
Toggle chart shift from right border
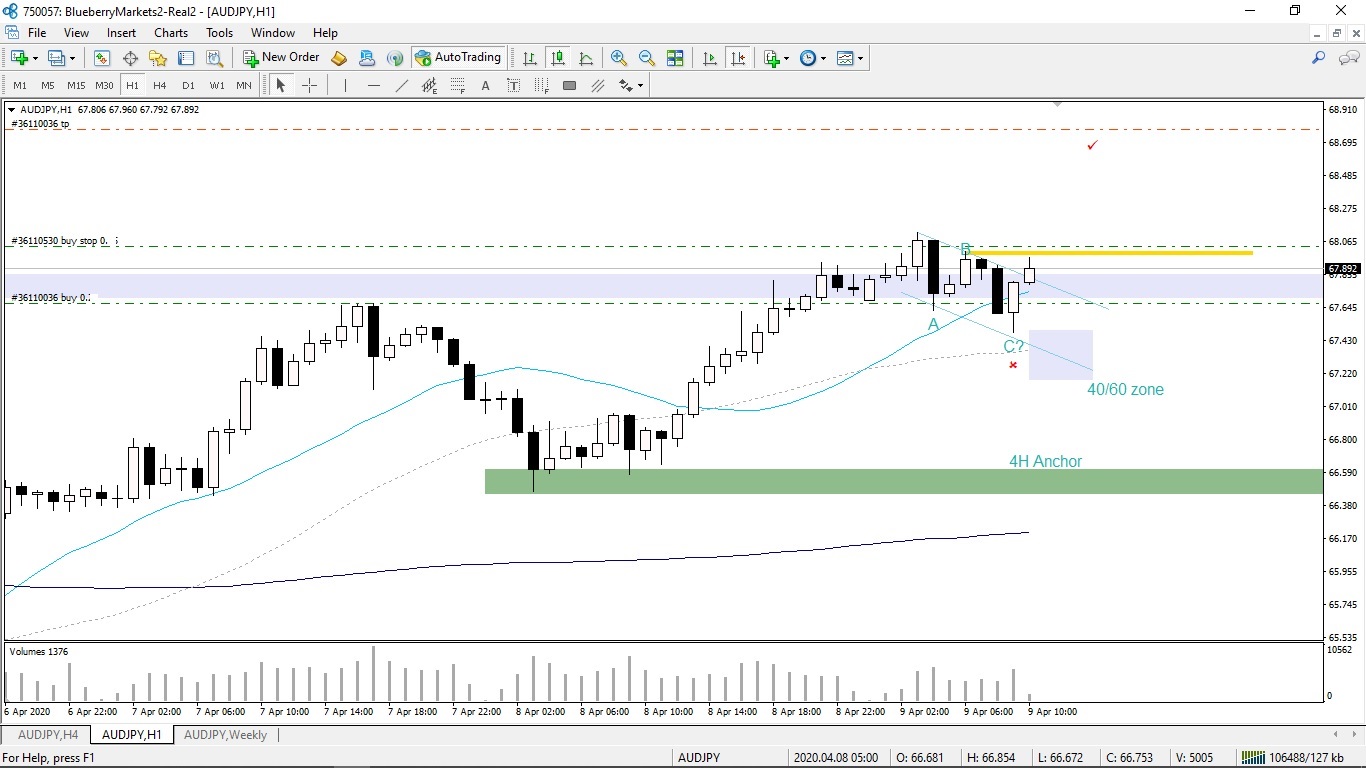[x=738, y=58]
